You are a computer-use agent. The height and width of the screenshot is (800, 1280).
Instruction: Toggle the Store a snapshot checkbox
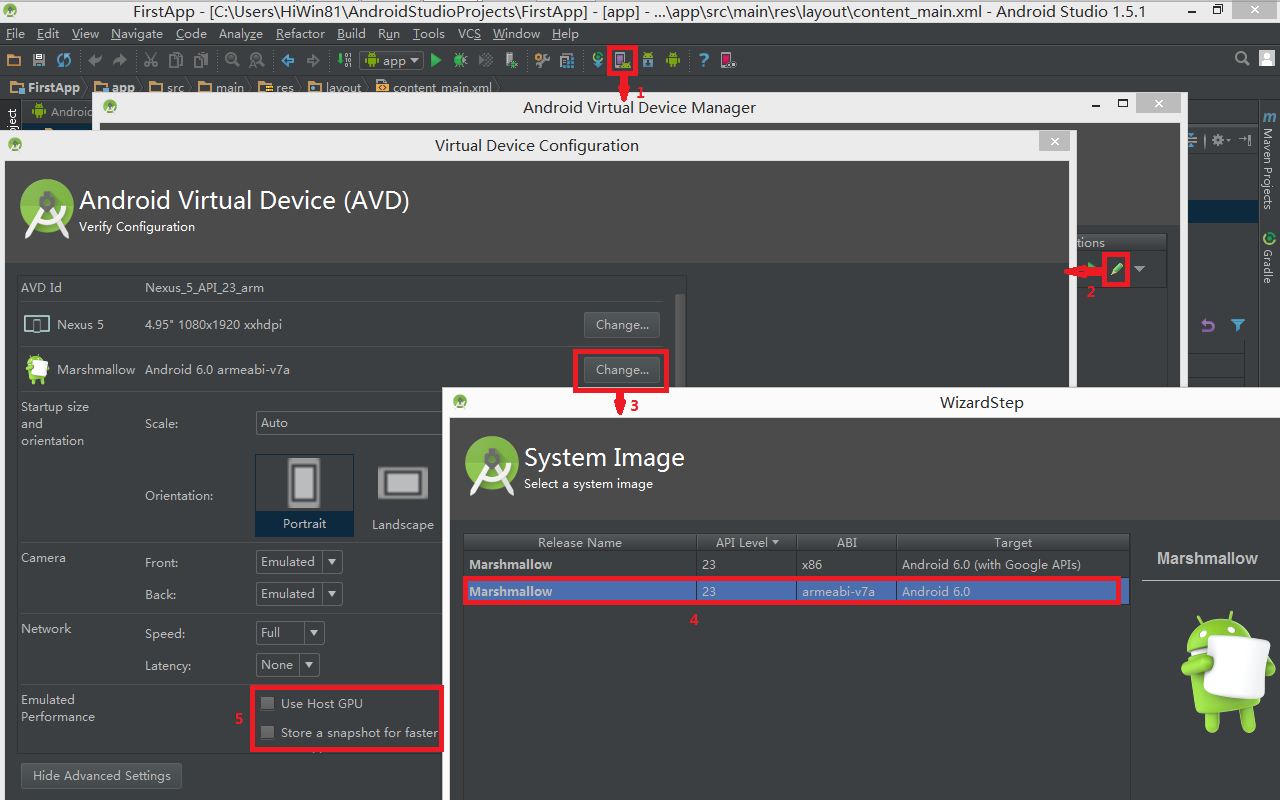pos(268,732)
